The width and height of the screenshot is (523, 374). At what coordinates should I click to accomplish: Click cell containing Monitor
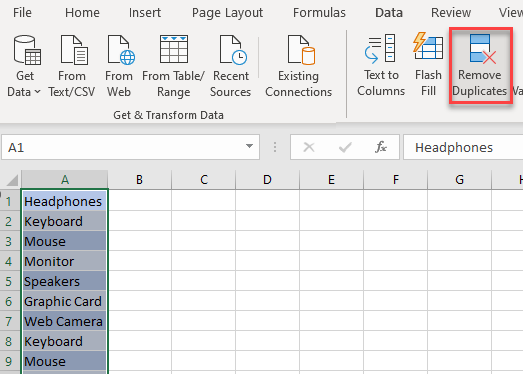coord(65,261)
